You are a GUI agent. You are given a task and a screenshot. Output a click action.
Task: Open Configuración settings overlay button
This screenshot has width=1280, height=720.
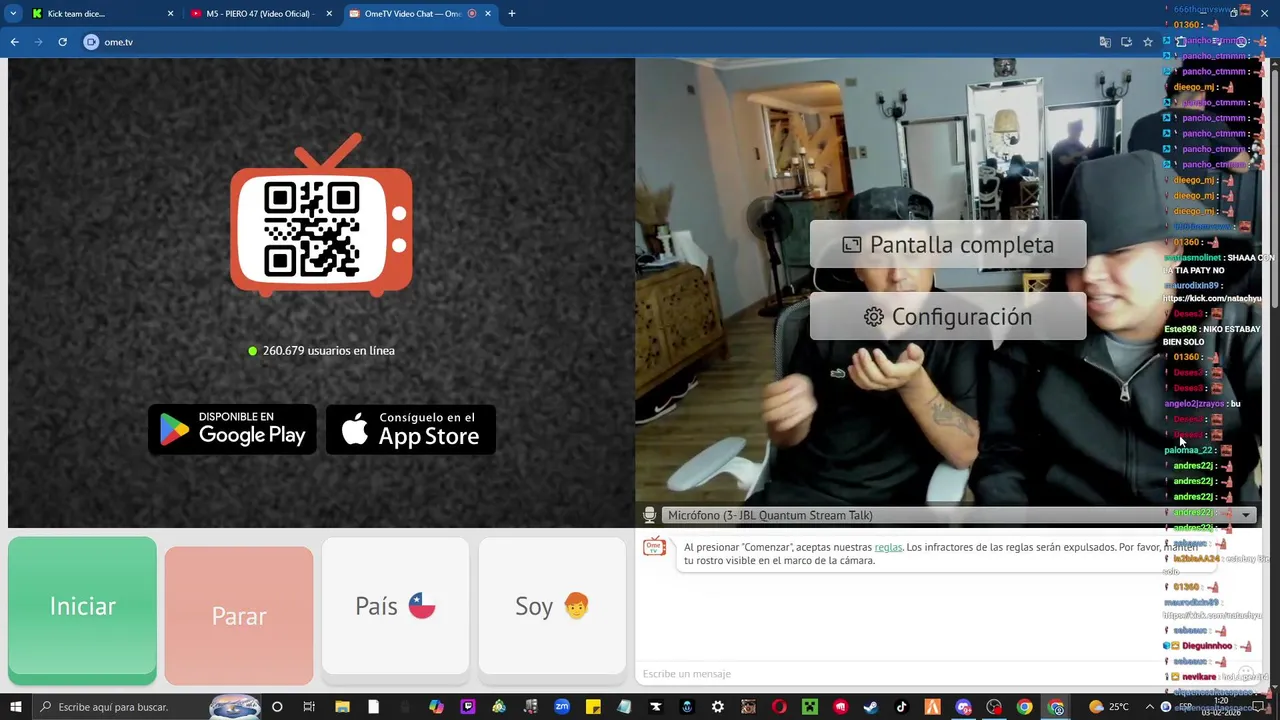[948, 317]
